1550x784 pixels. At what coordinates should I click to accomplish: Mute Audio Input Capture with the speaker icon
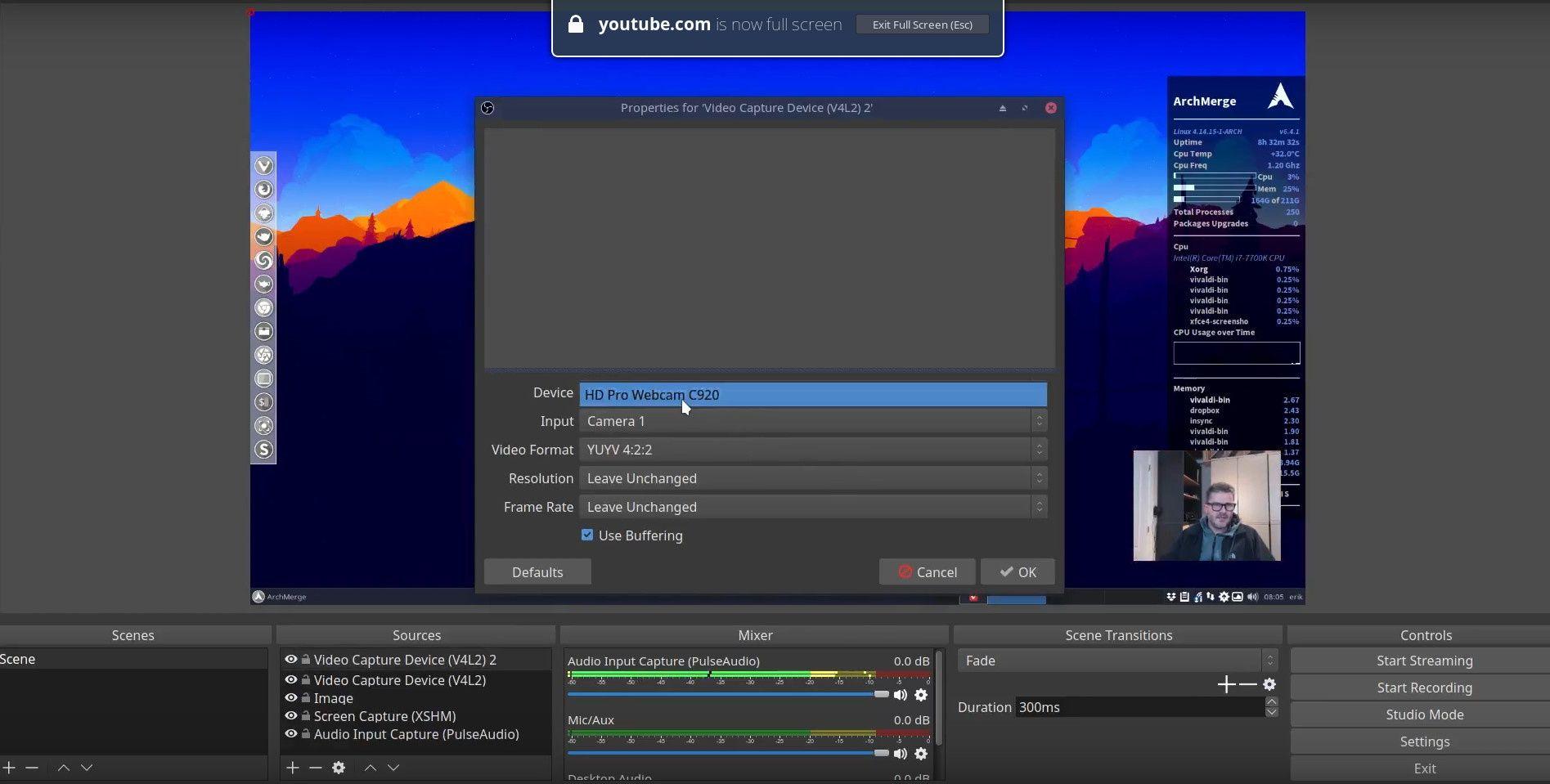click(901, 694)
